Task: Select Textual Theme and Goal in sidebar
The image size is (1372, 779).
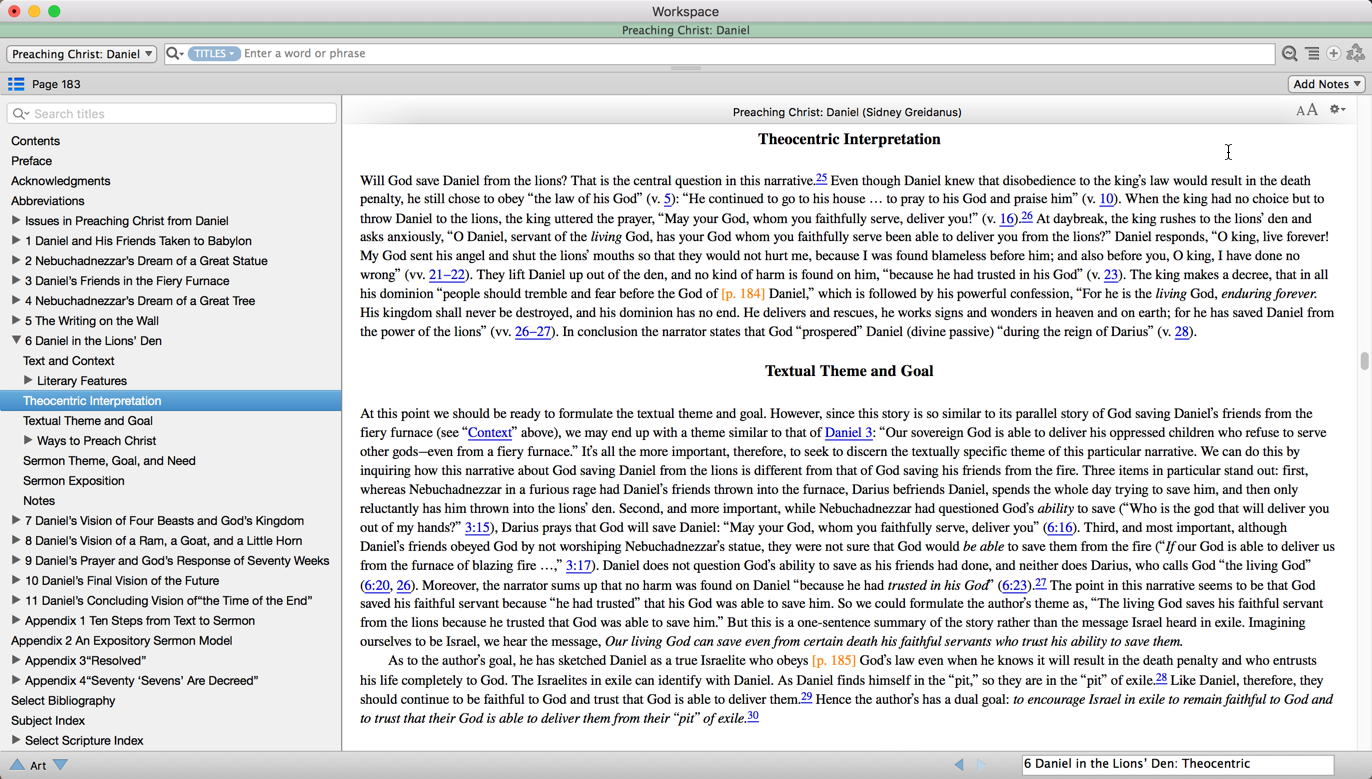Action: coord(88,421)
